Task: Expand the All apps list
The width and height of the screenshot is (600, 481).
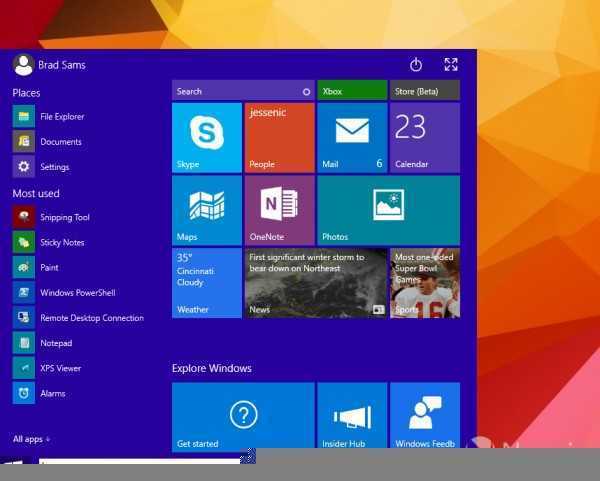Action: coord(31,439)
